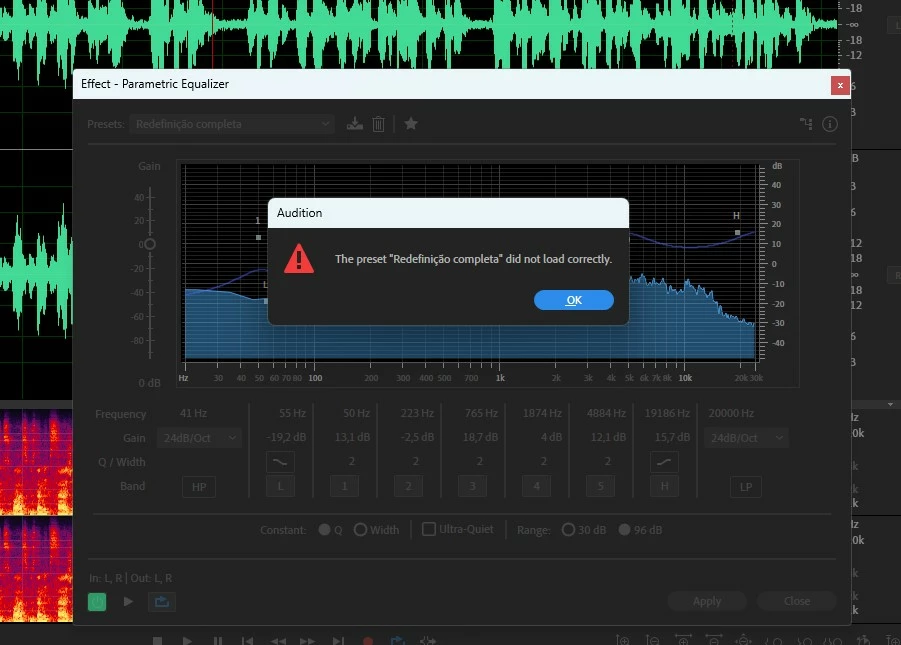Click the 1874 Hz frequency value
This screenshot has height=645, width=901.
[x=542, y=413]
